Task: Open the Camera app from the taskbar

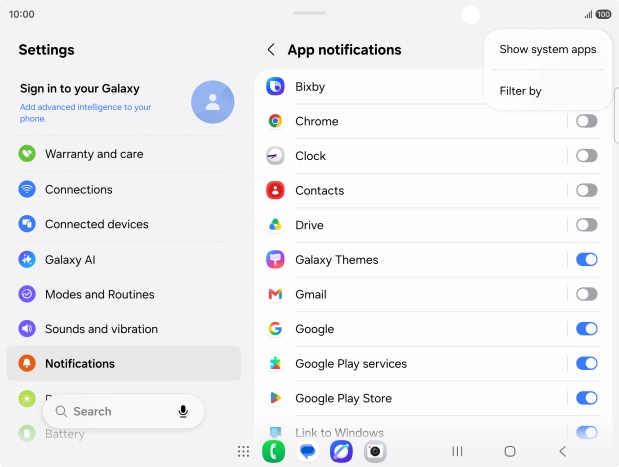Action: [375, 451]
